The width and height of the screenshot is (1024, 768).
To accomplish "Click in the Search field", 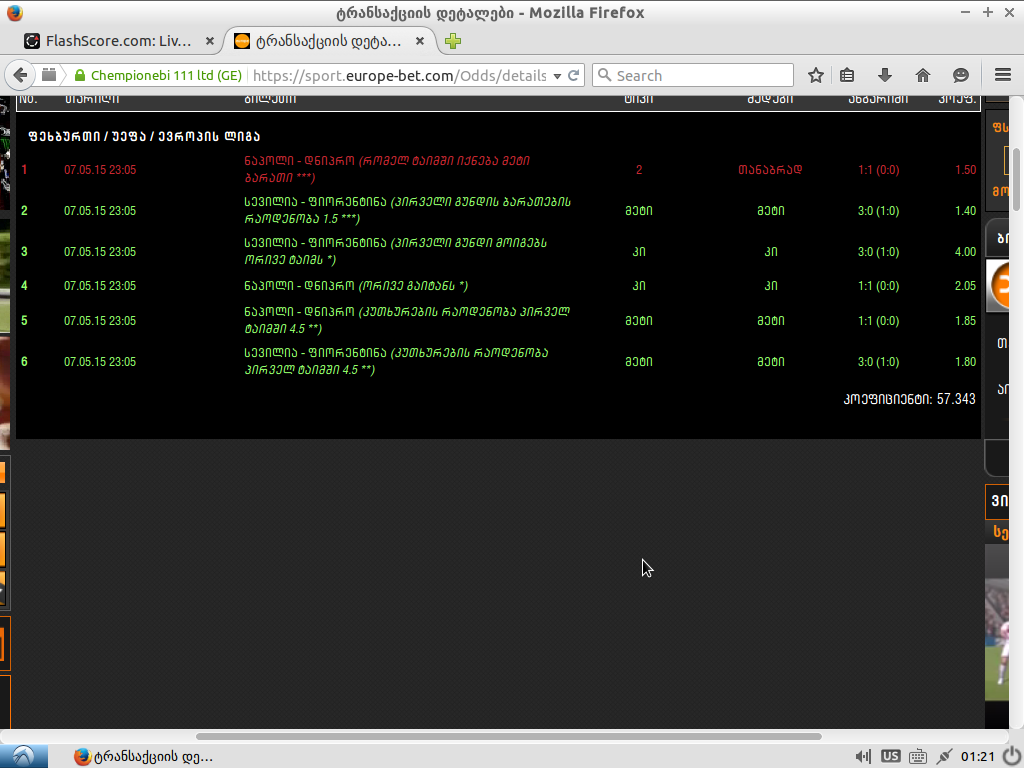I will tap(693, 75).
